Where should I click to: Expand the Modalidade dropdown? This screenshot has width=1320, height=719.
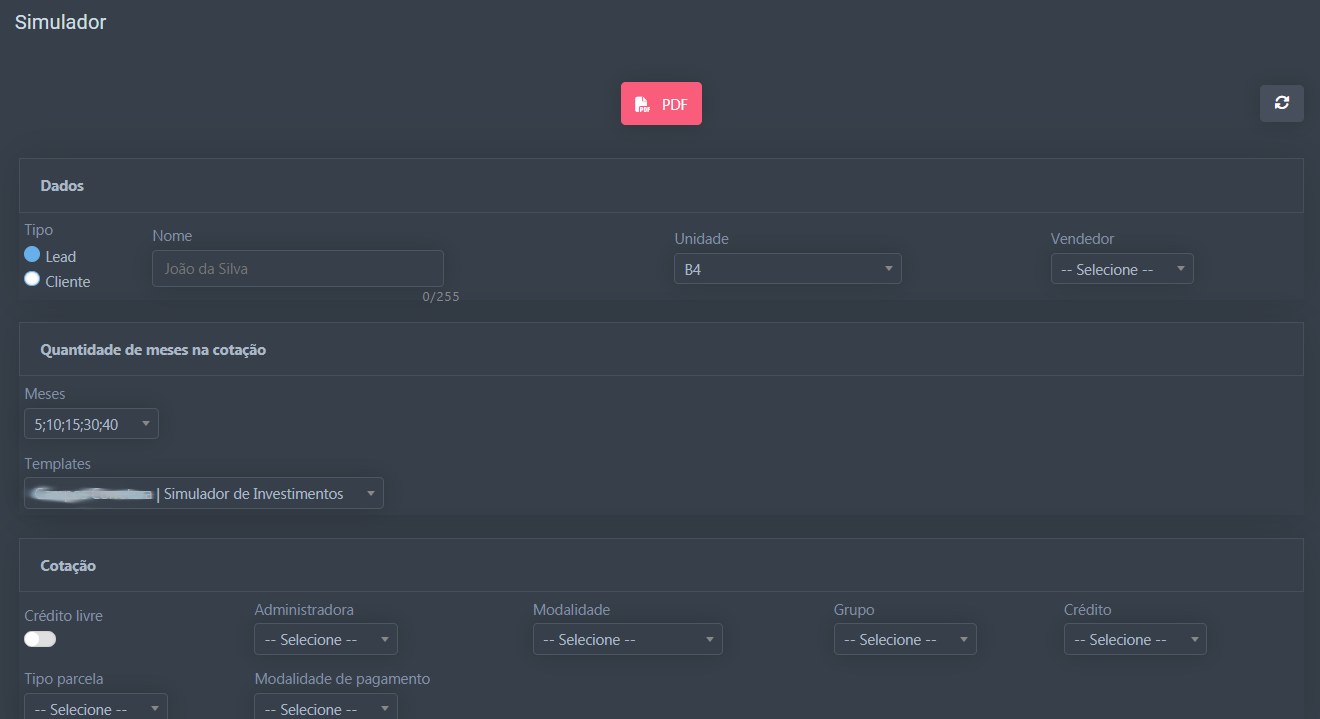tap(627, 639)
